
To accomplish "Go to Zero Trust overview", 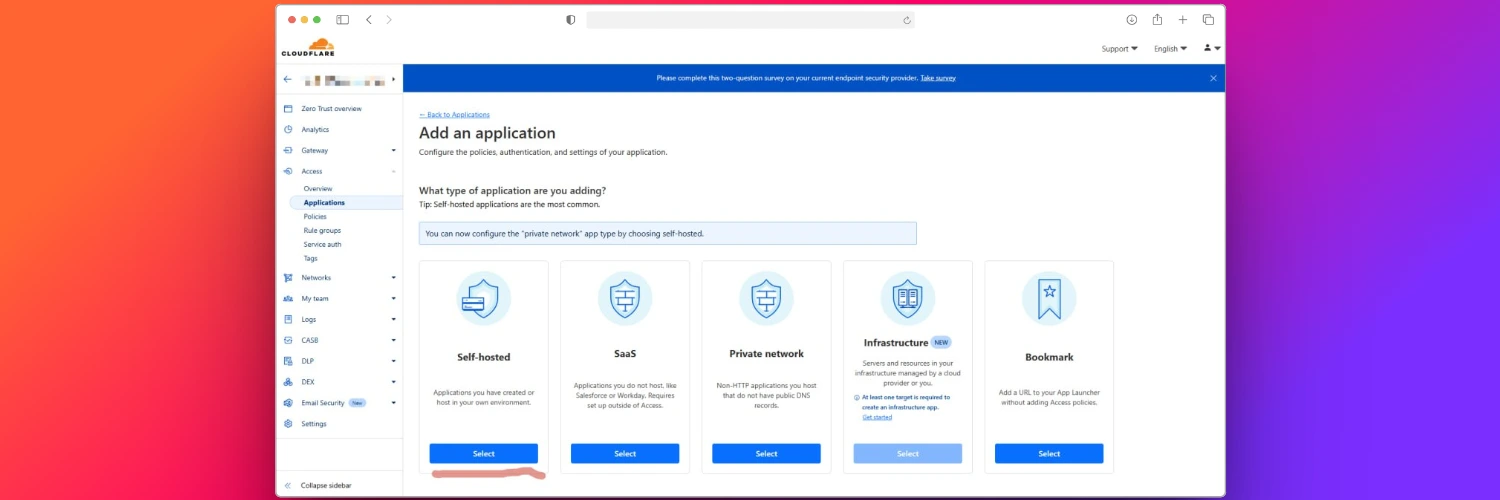I will point(331,109).
